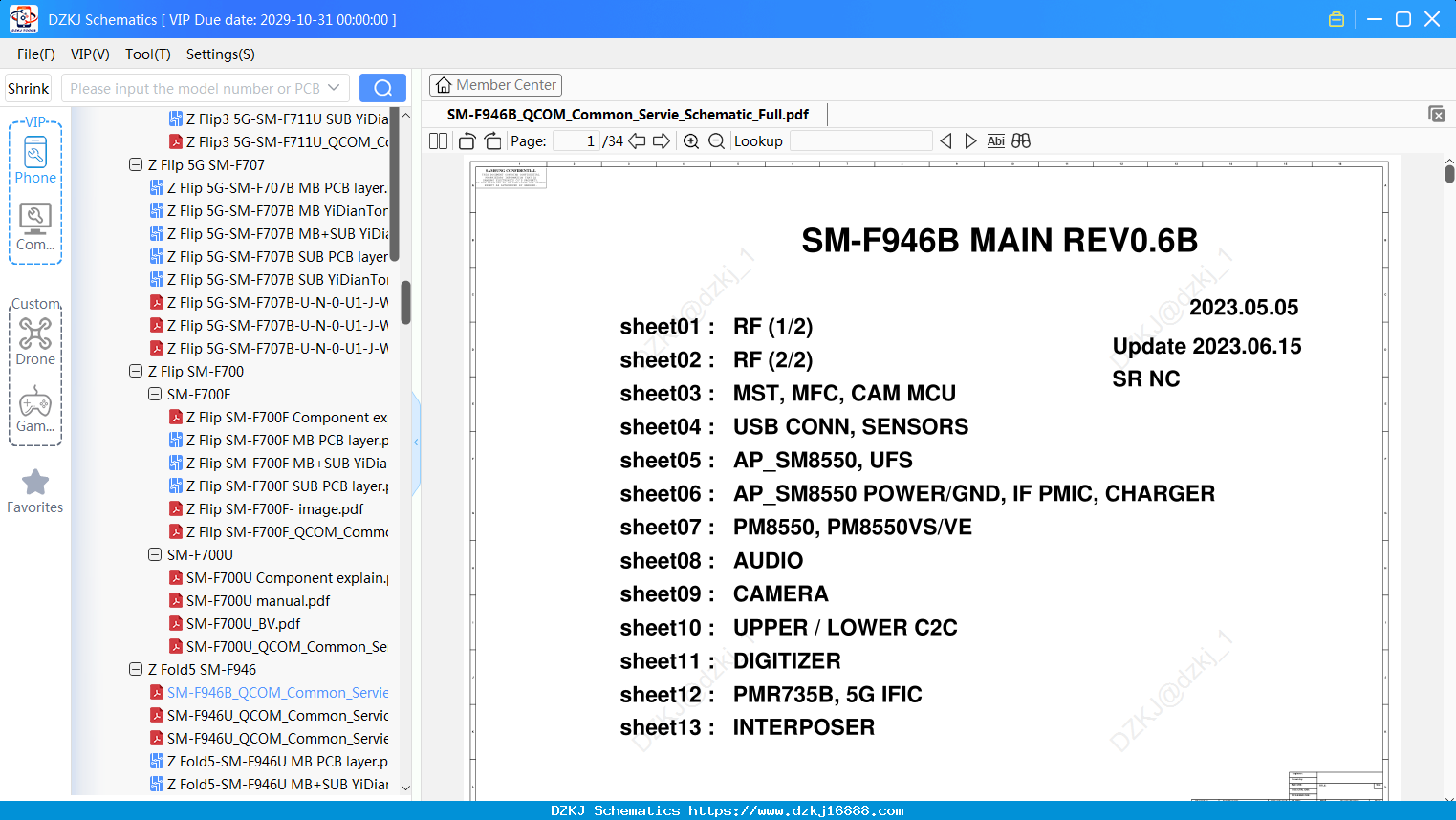Screen dimensions: 1456x820
Task: Collapse the Z Fold5 SM-F946 node
Action: click(x=136, y=669)
